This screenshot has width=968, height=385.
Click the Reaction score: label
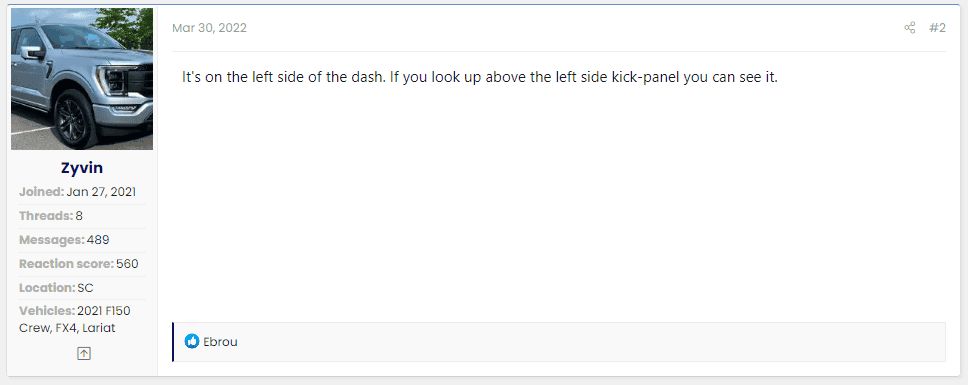[x=66, y=264]
